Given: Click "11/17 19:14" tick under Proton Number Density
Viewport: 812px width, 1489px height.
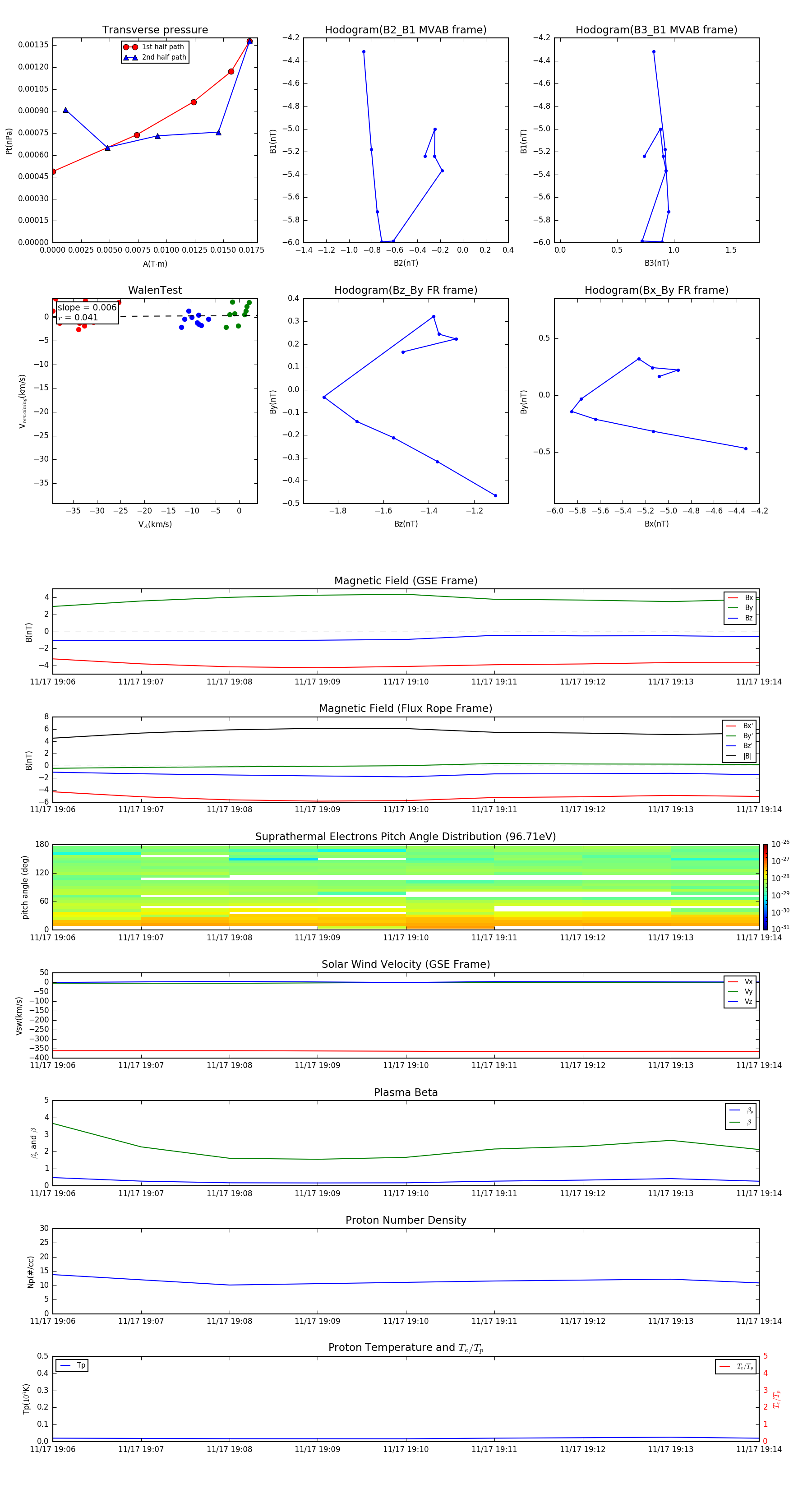Looking at the screenshot, I should [759, 1321].
